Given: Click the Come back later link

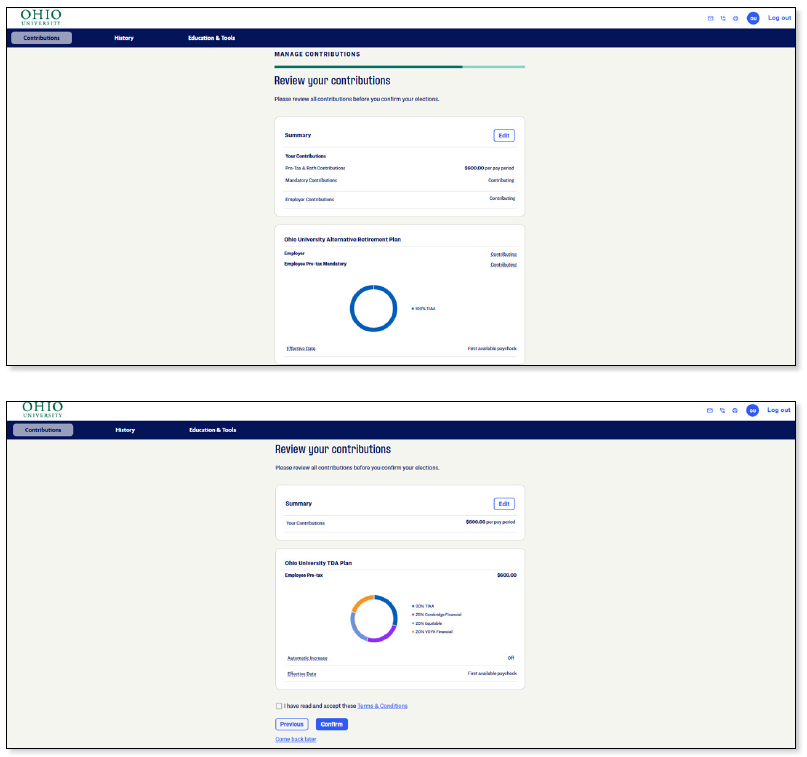Looking at the screenshot, I should [296, 739].
